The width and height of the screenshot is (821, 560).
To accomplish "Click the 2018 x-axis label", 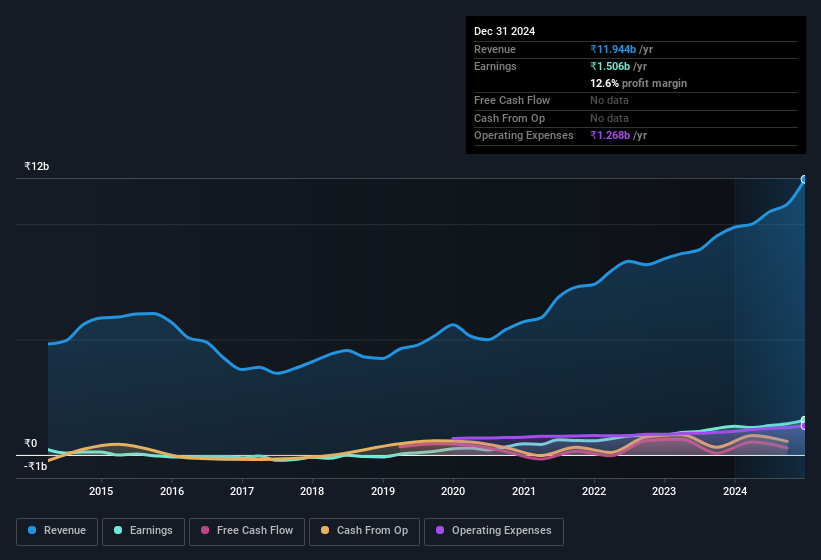I will (312, 491).
